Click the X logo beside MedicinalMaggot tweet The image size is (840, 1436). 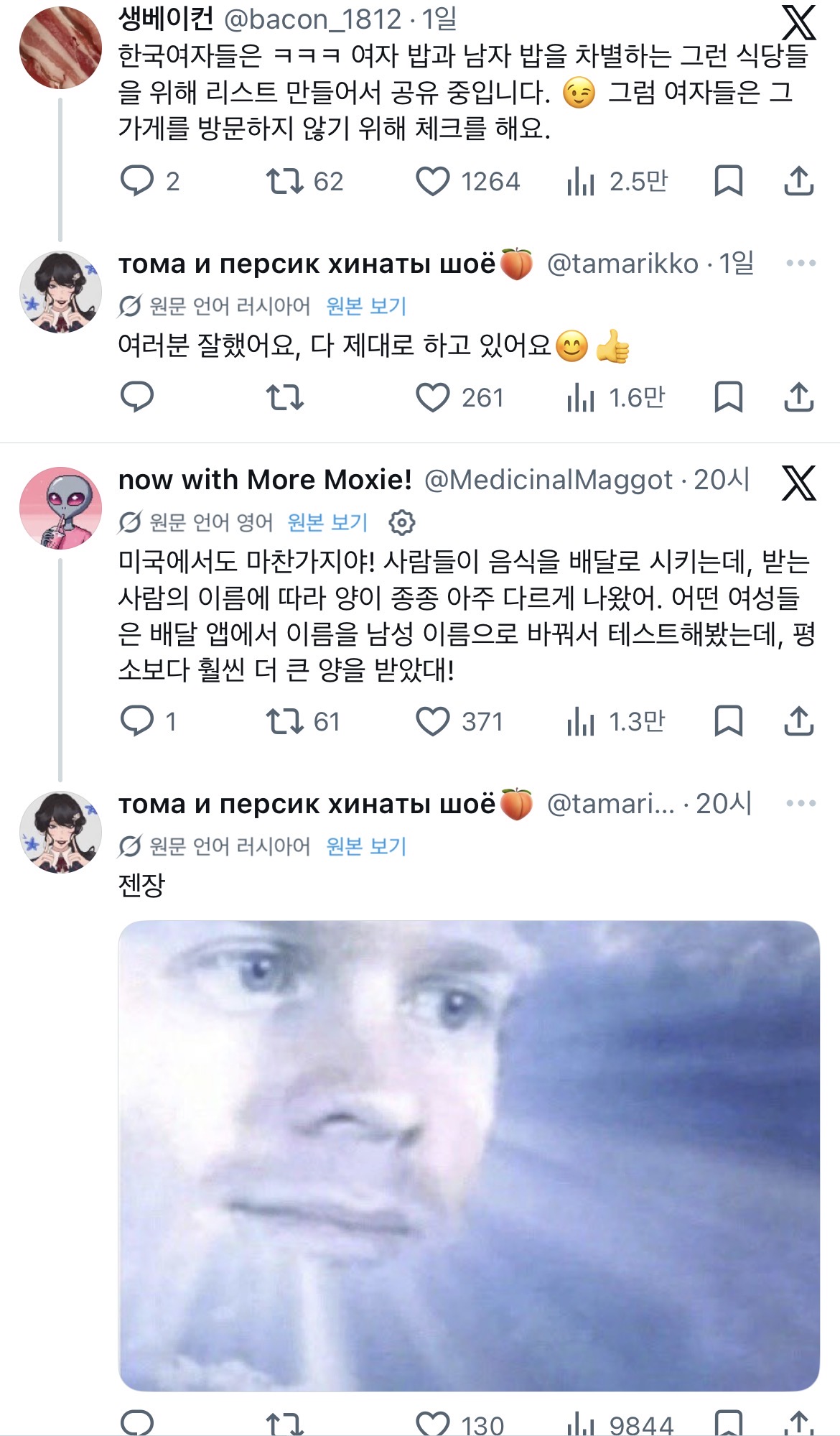point(798,483)
